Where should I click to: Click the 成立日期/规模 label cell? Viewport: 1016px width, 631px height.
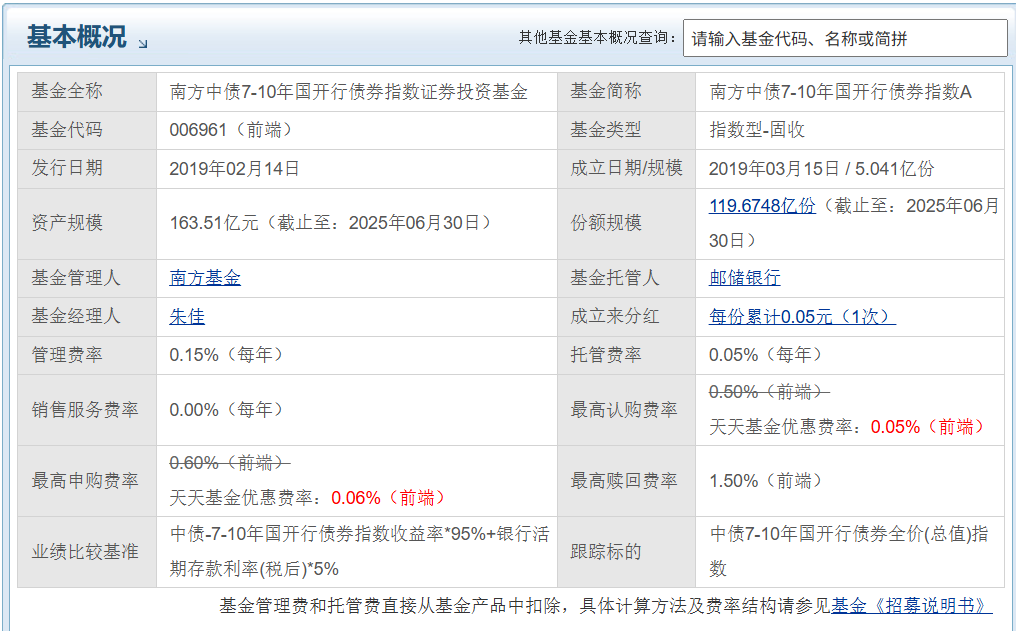627,169
